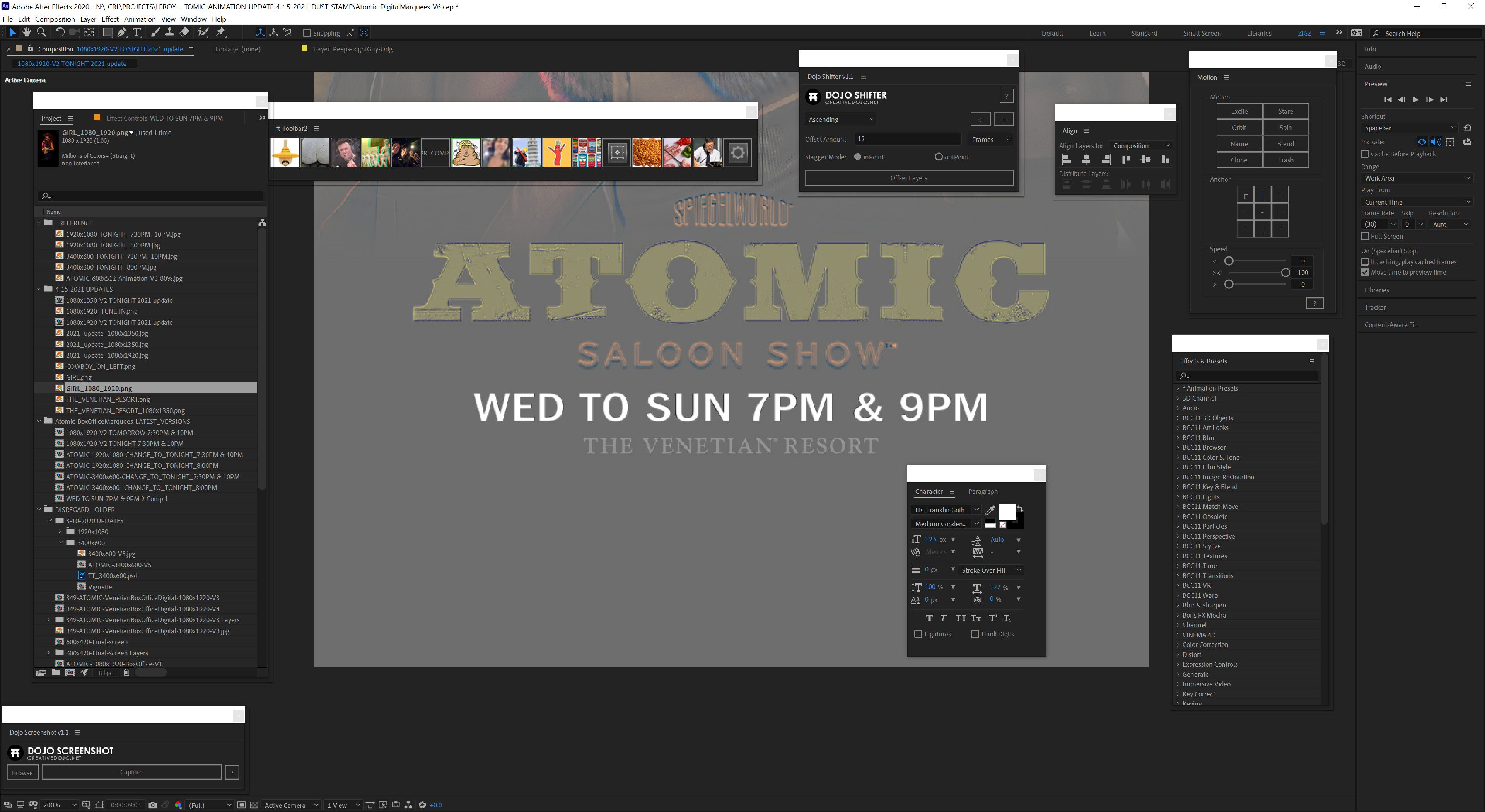Click the Offset Amount input field

click(x=907, y=139)
